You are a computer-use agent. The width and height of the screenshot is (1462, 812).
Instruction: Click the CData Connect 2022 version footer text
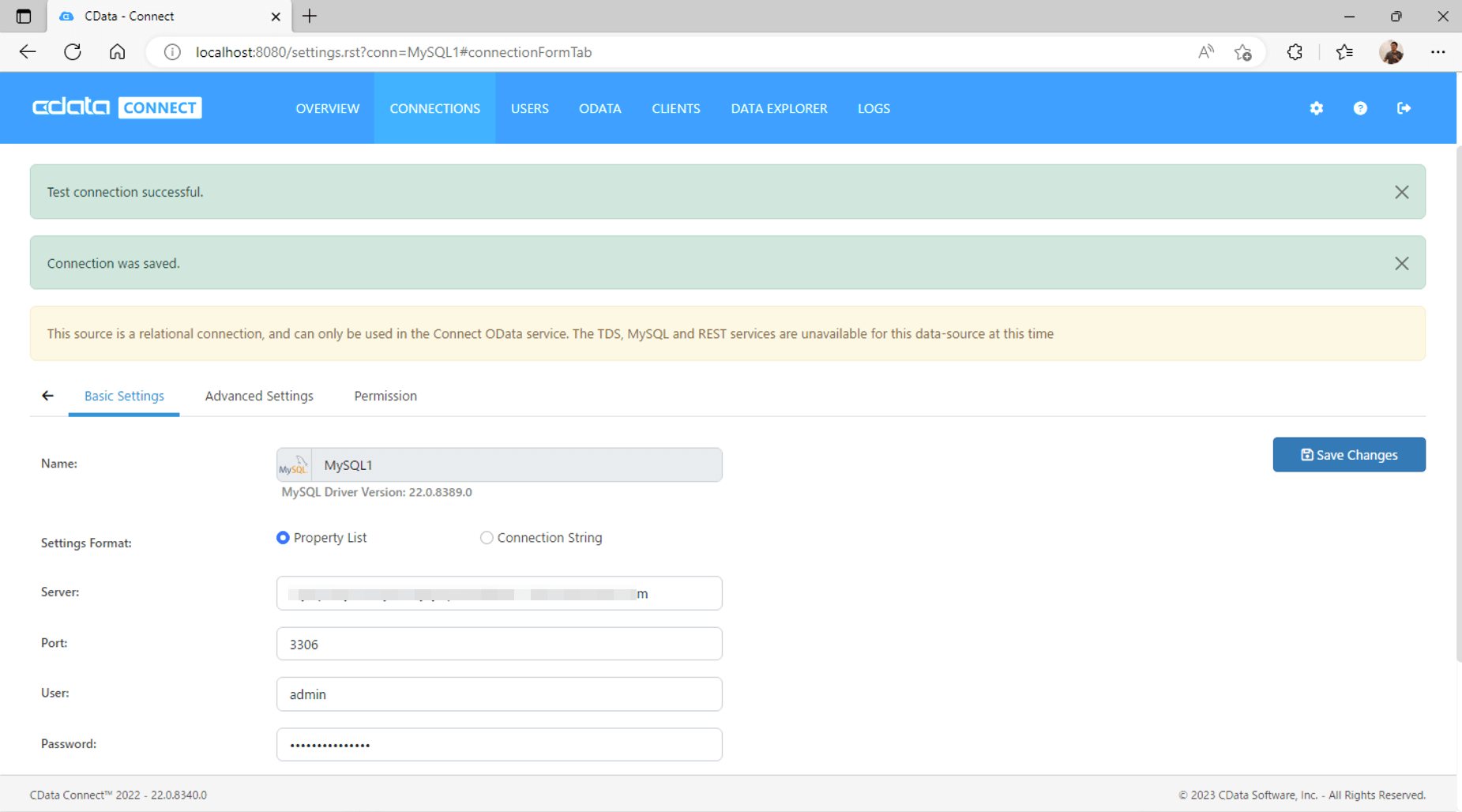coord(118,795)
